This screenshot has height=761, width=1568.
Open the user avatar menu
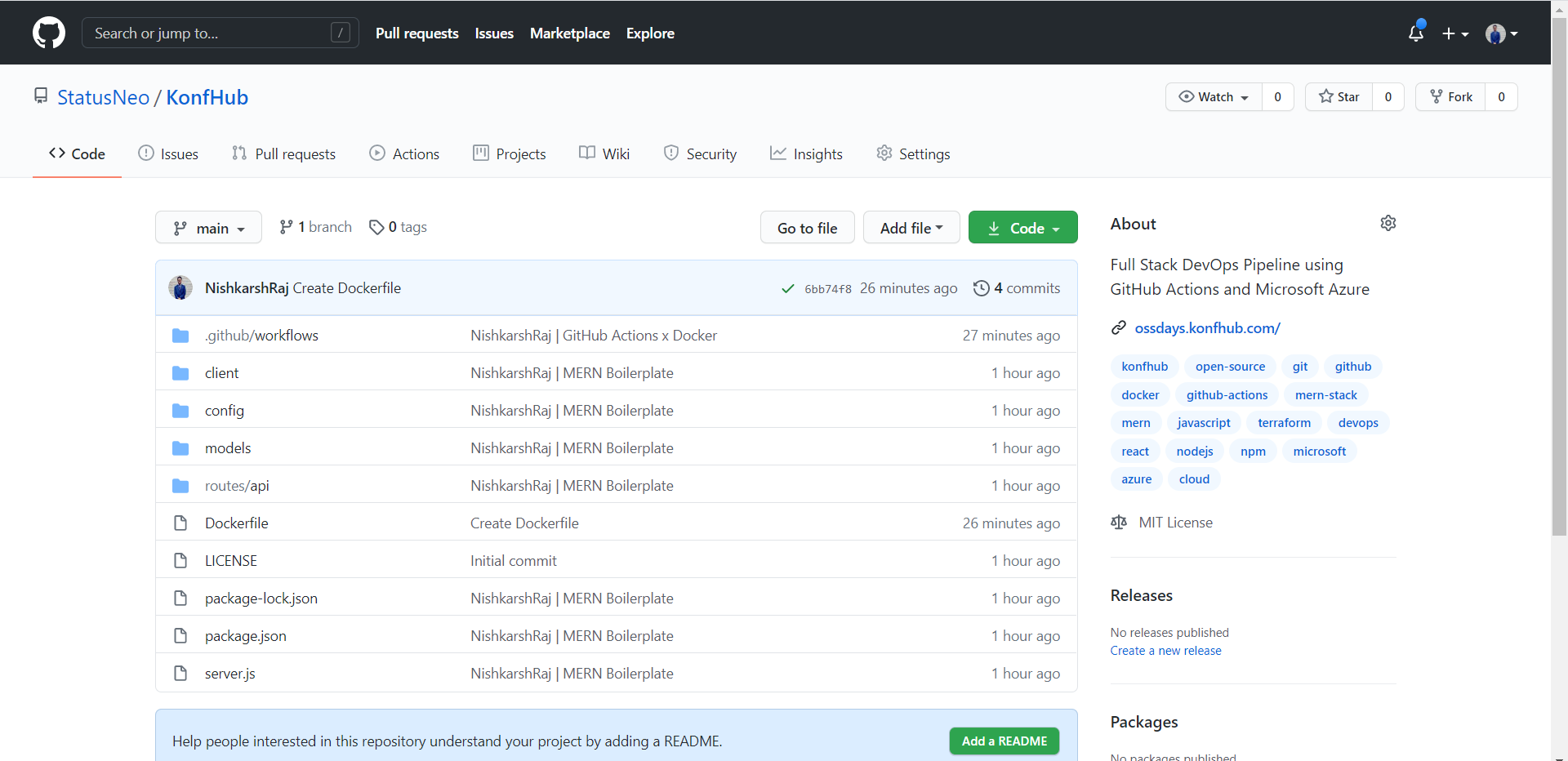(1502, 33)
